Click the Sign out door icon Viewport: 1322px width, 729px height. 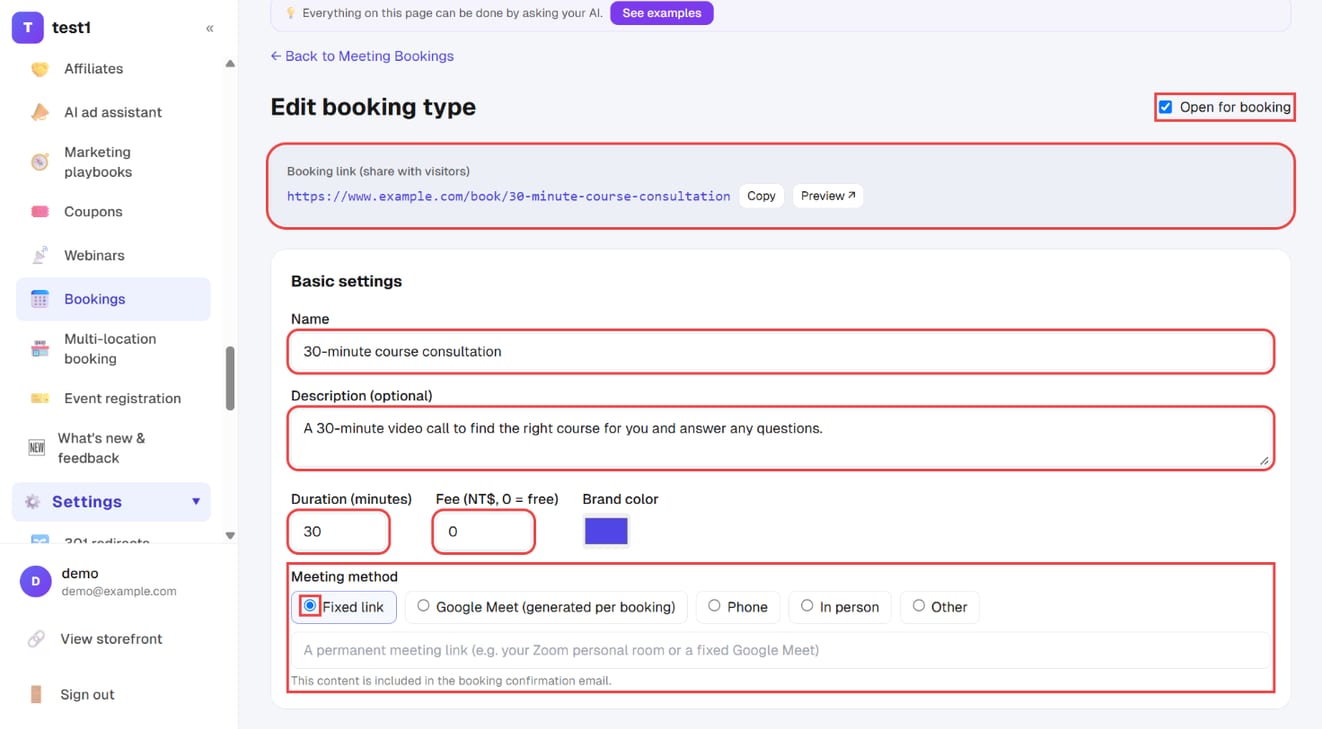(36, 694)
